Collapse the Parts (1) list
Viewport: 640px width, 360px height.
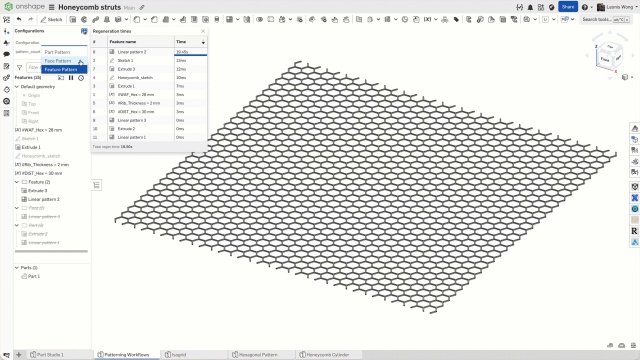(x=17, y=268)
